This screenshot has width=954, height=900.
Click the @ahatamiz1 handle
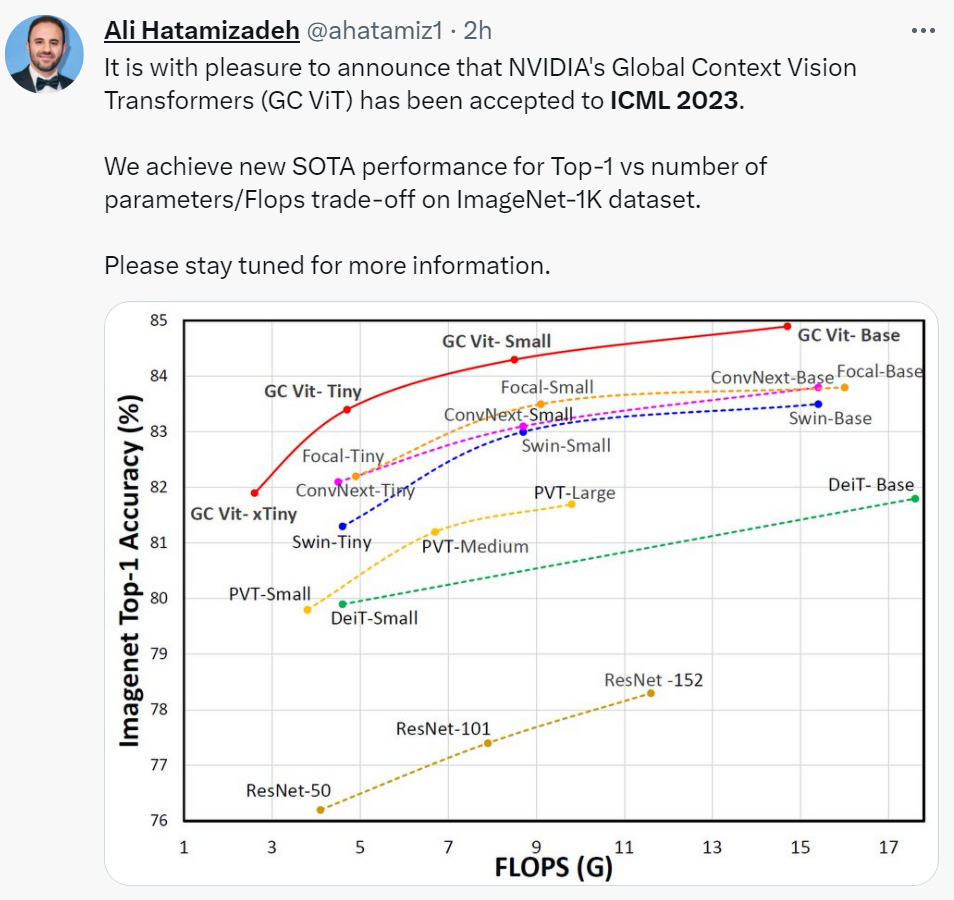(374, 31)
